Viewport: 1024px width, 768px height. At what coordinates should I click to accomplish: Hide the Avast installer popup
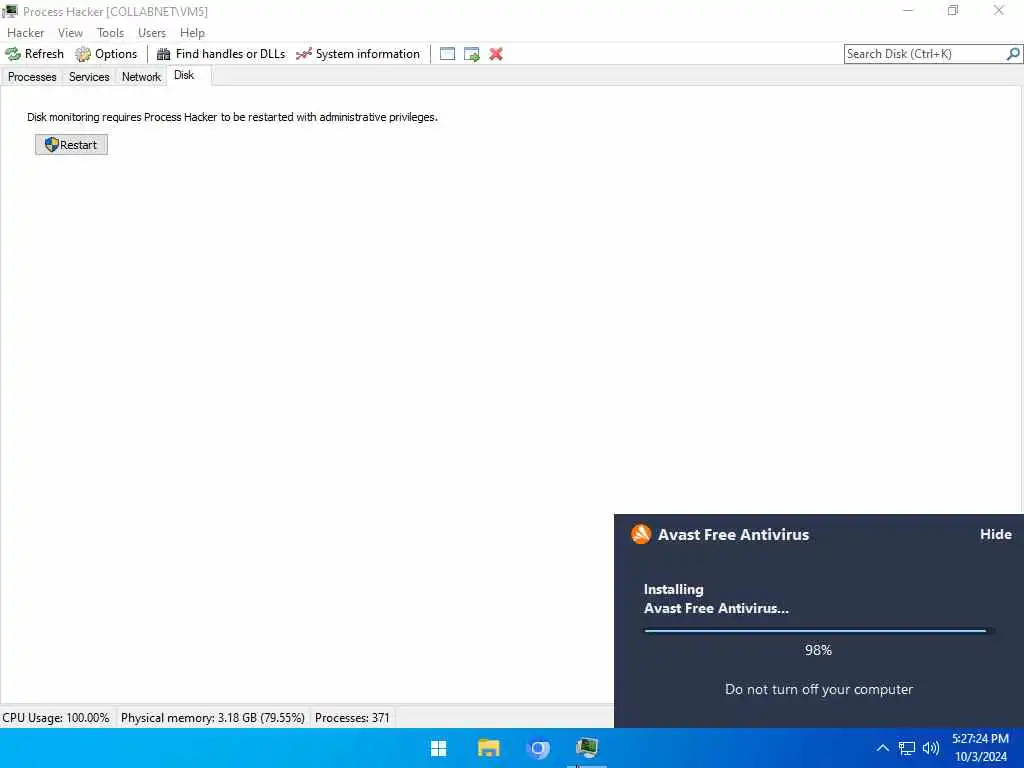[x=995, y=534]
